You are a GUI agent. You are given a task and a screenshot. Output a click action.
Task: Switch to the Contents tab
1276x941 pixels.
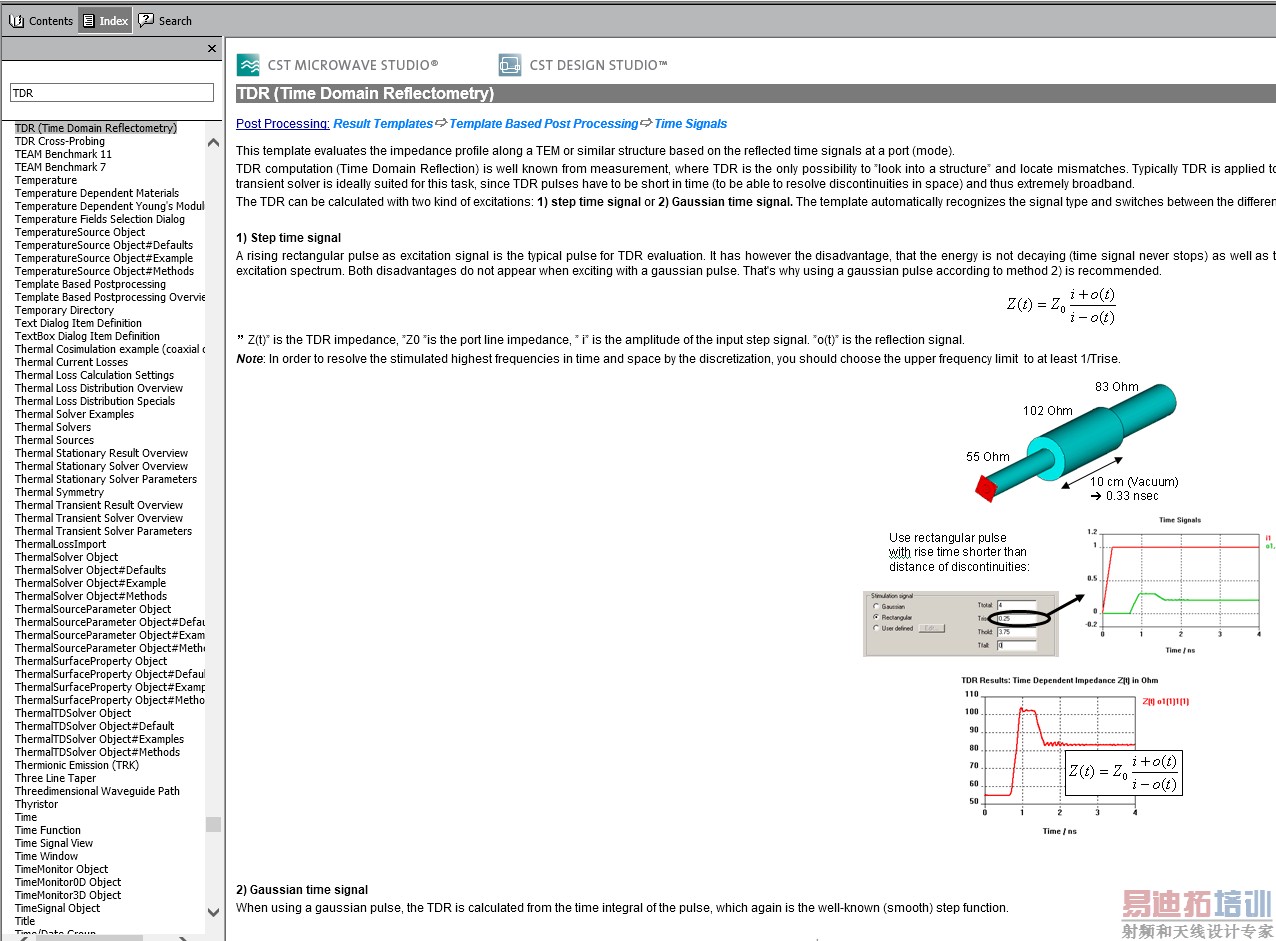pyautogui.click(x=41, y=21)
